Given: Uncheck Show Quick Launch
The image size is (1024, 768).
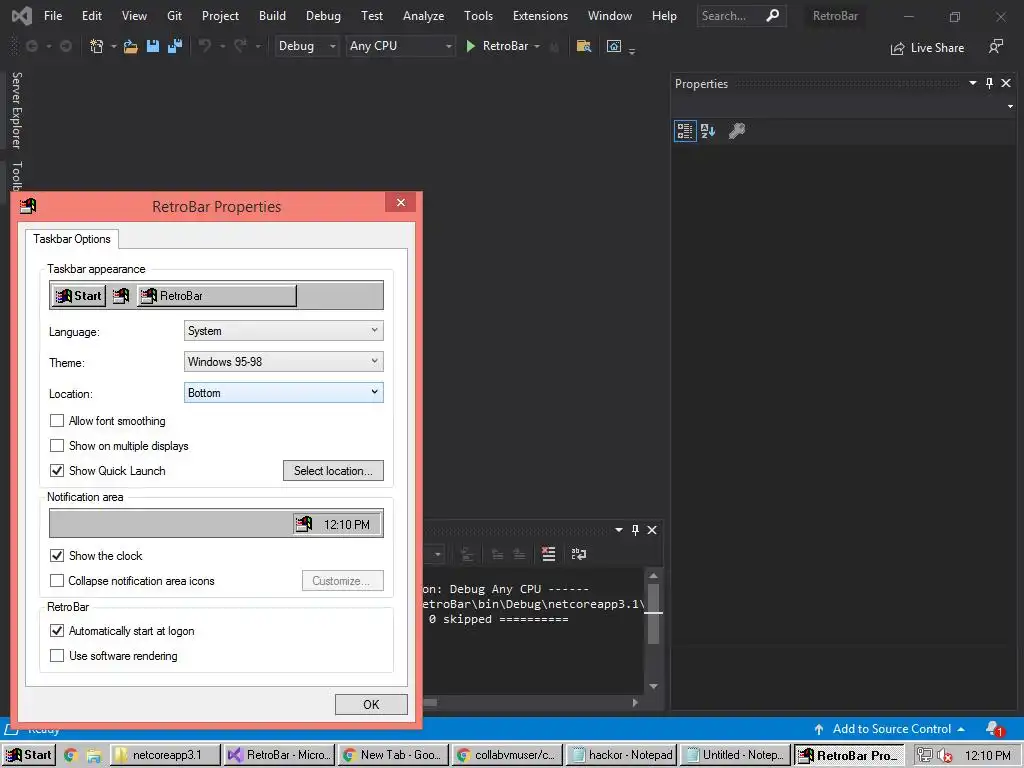Looking at the screenshot, I should (x=57, y=470).
